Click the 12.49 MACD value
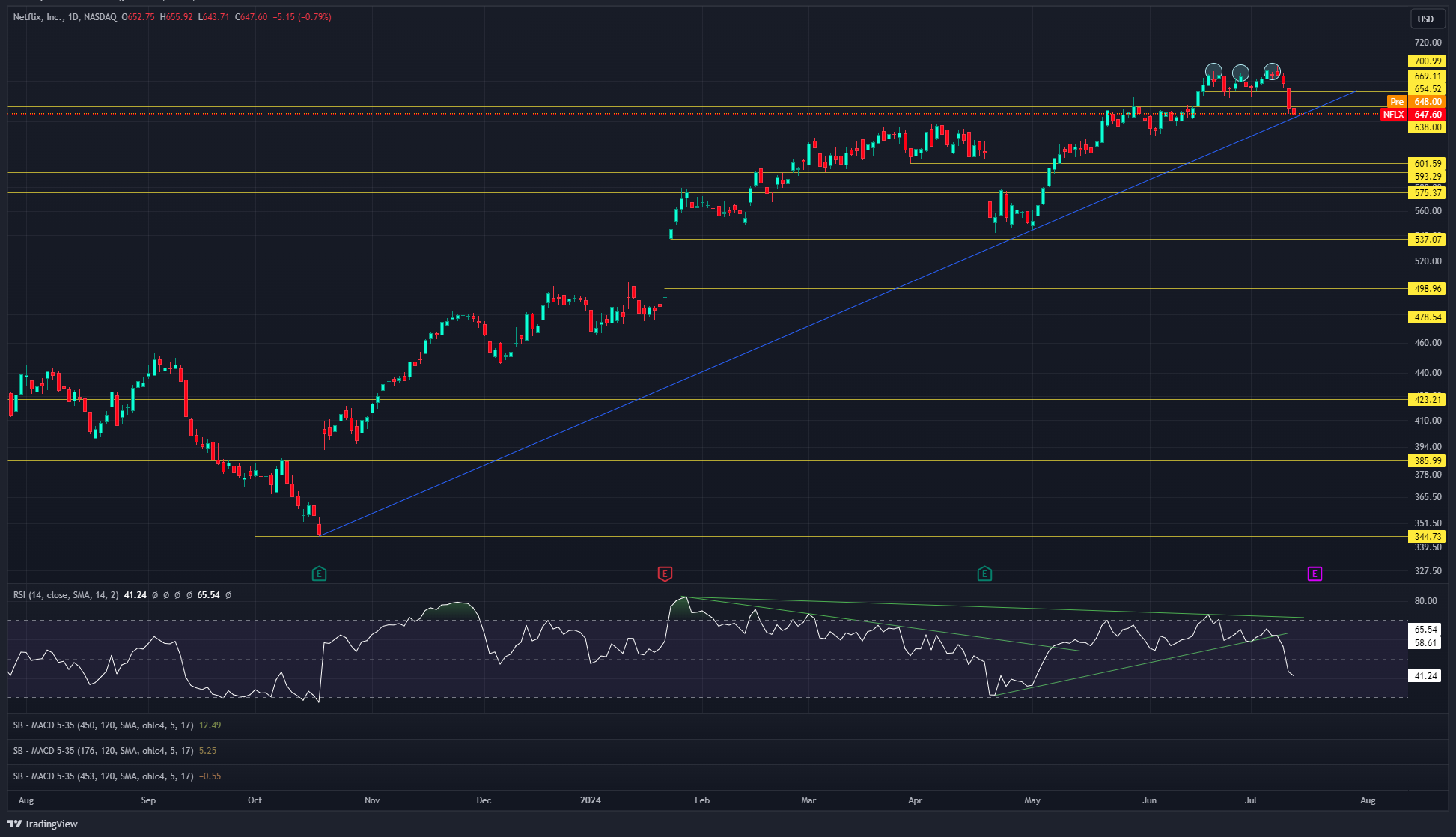This screenshot has height=837, width=1456. tap(210, 725)
